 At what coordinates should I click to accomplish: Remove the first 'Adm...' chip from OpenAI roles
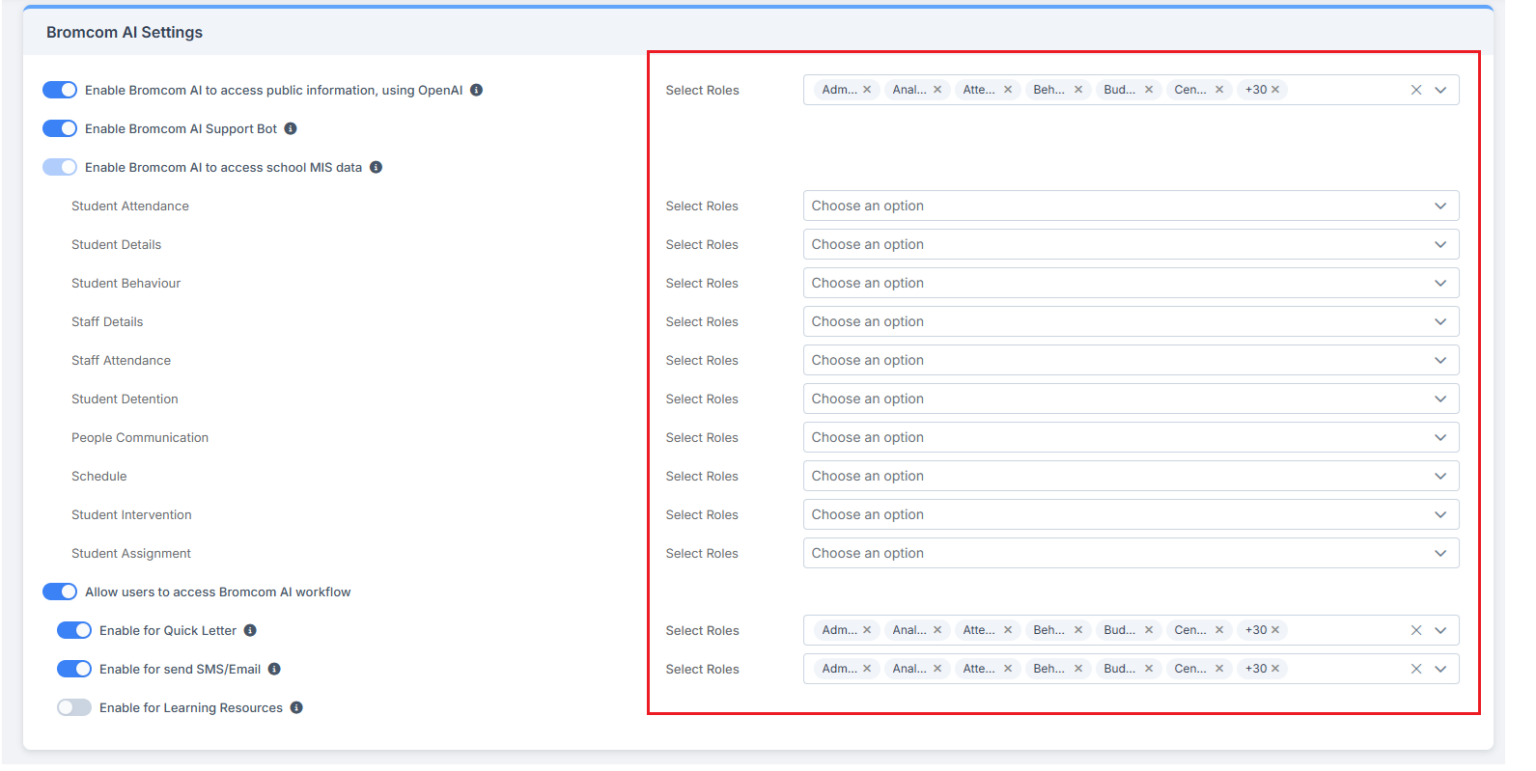click(867, 90)
